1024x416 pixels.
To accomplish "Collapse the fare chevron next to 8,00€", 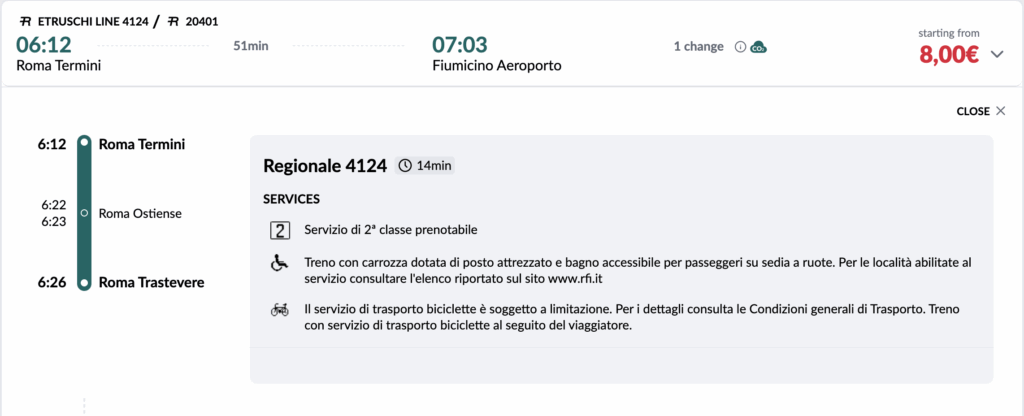I will [996, 55].
